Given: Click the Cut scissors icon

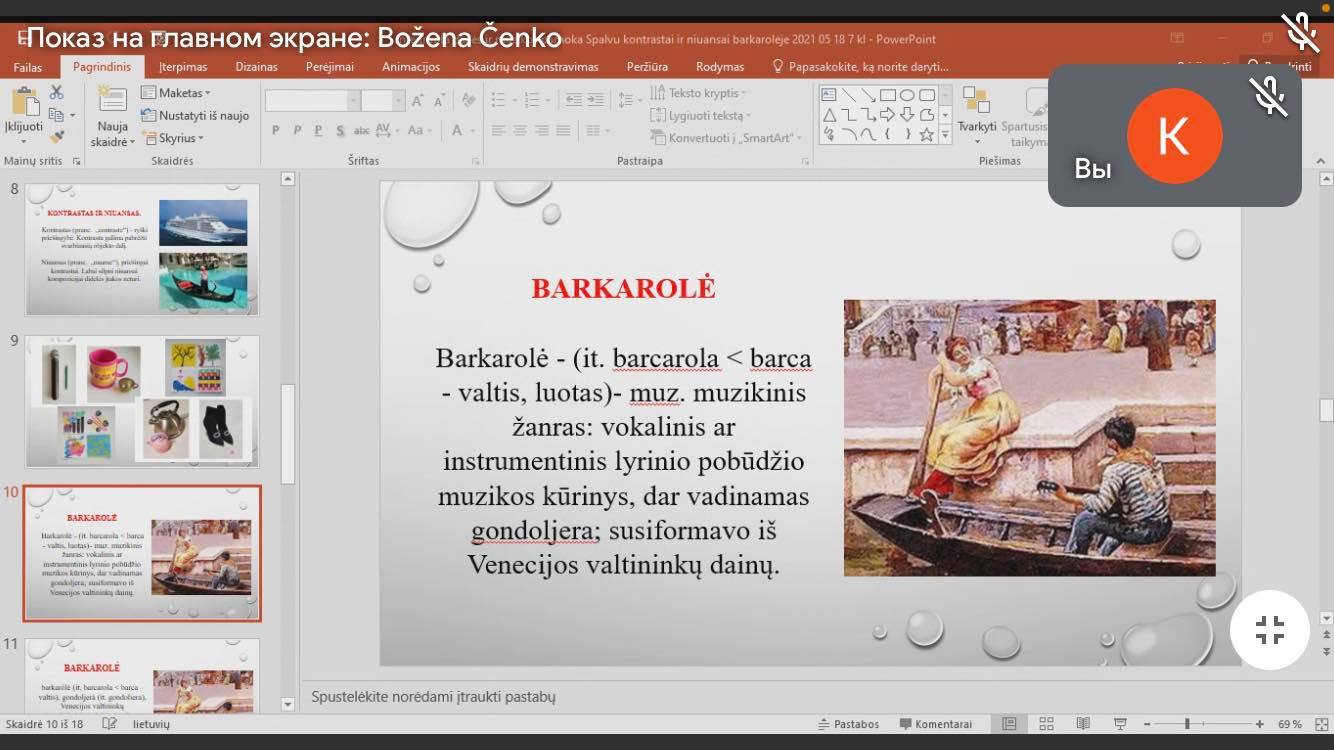Looking at the screenshot, I should point(56,92).
